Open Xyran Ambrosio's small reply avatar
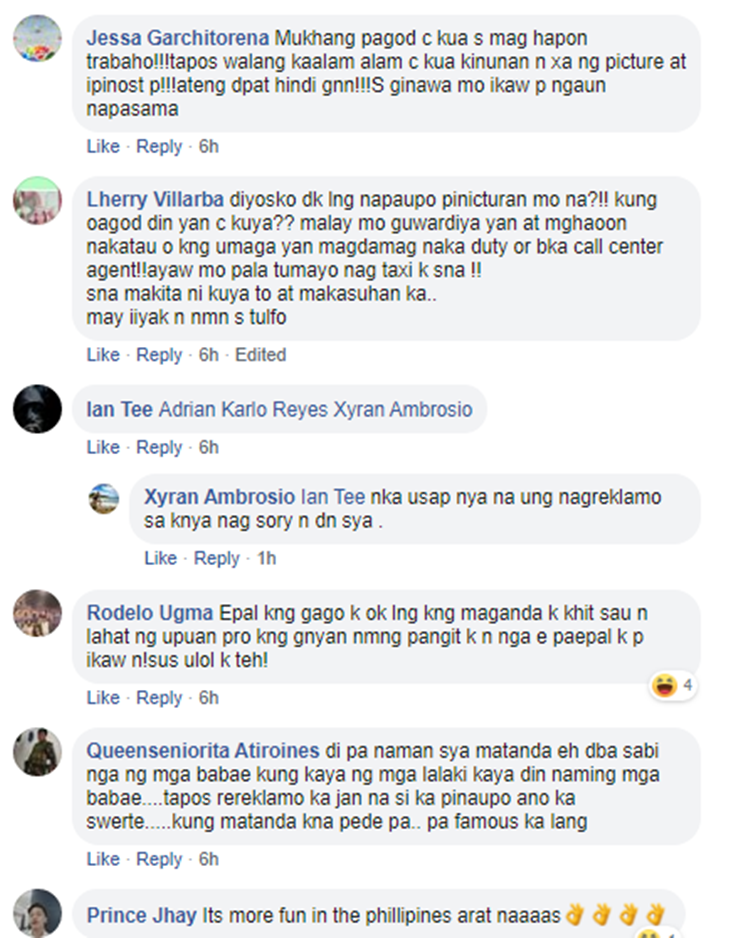 coord(104,499)
